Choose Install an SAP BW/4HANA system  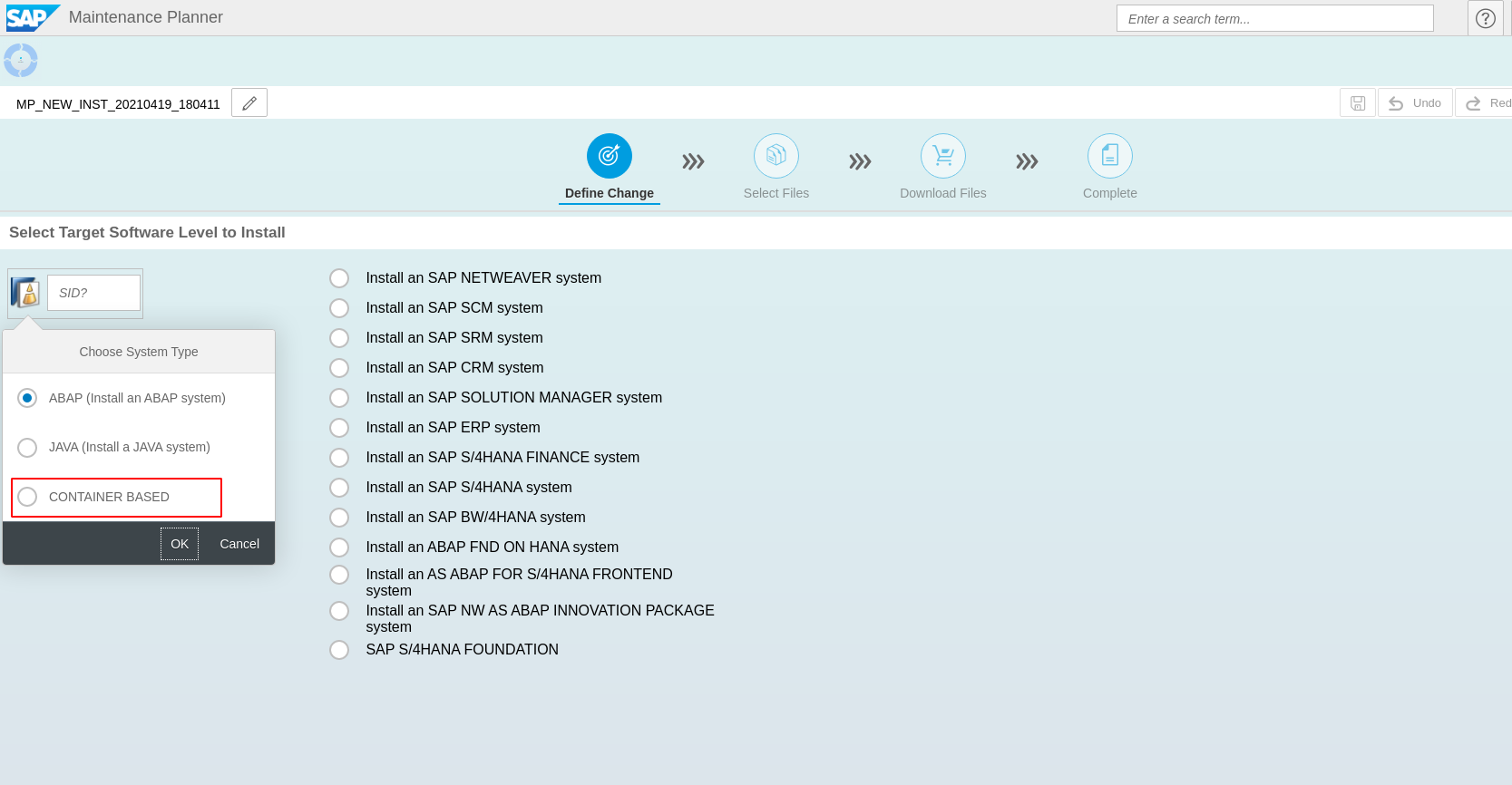click(x=339, y=518)
